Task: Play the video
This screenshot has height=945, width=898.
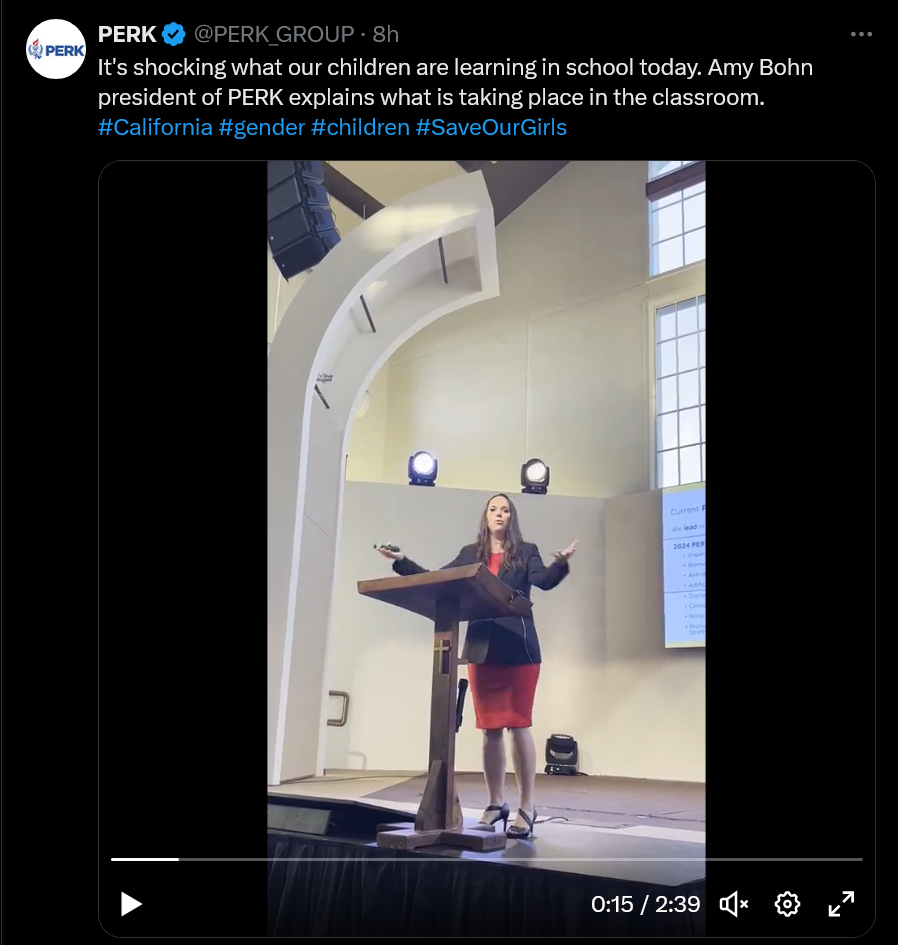Action: [131, 904]
